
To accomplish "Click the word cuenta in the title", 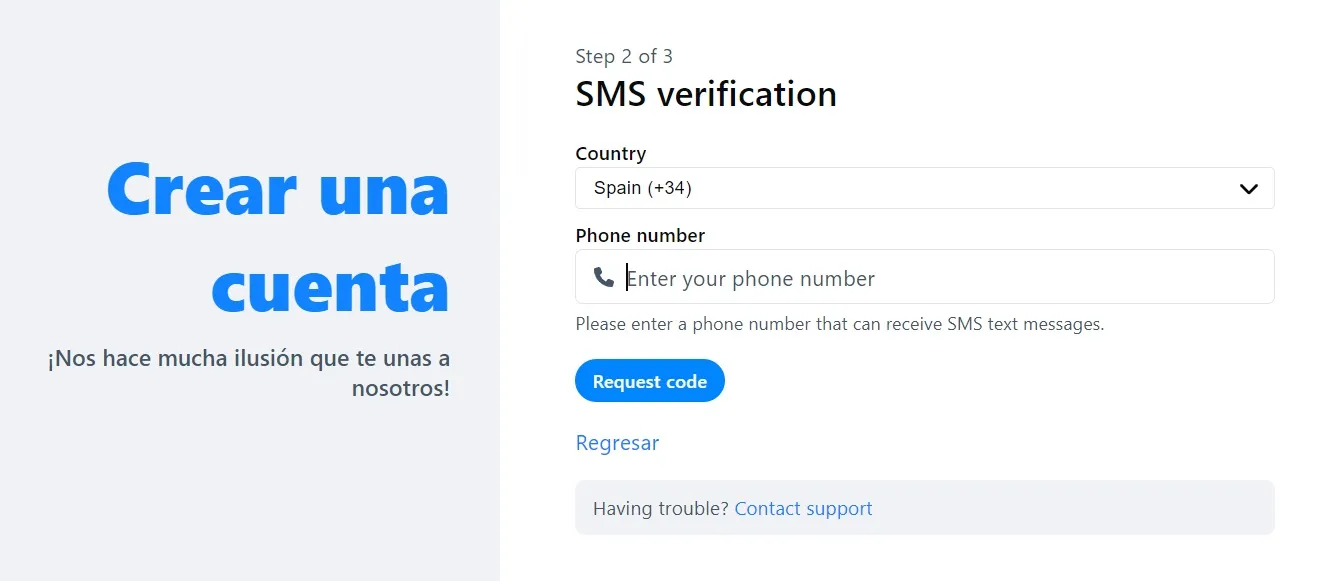I will tap(331, 287).
